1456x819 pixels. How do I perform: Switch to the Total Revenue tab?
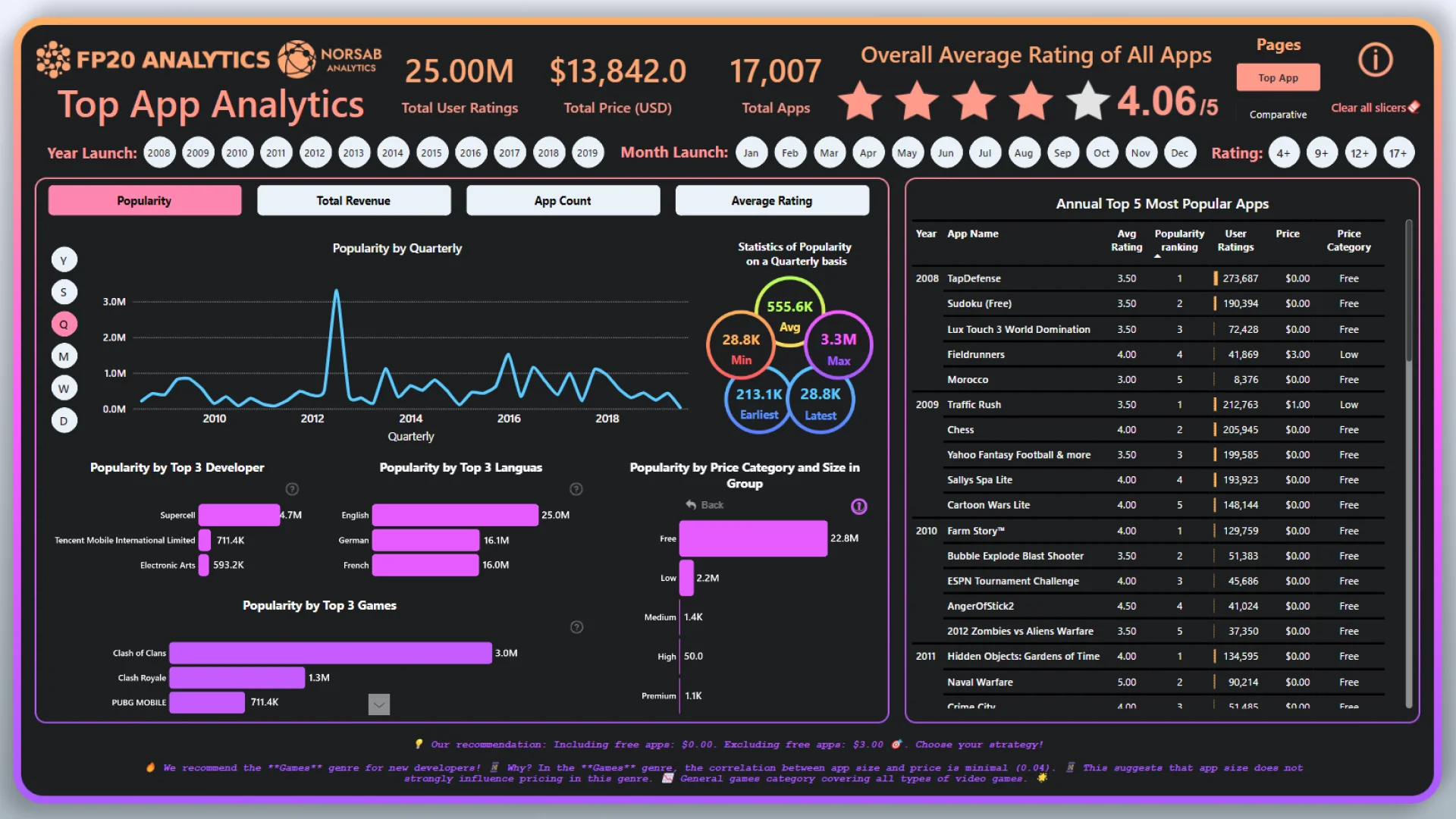click(x=354, y=201)
